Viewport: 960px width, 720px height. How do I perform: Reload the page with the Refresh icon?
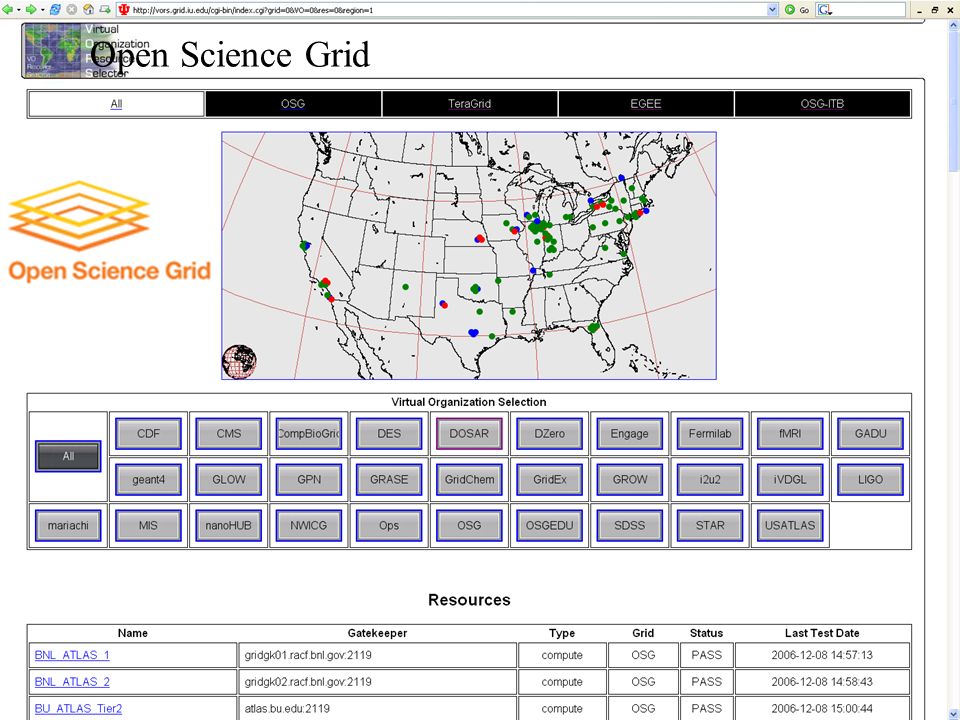click(55, 10)
